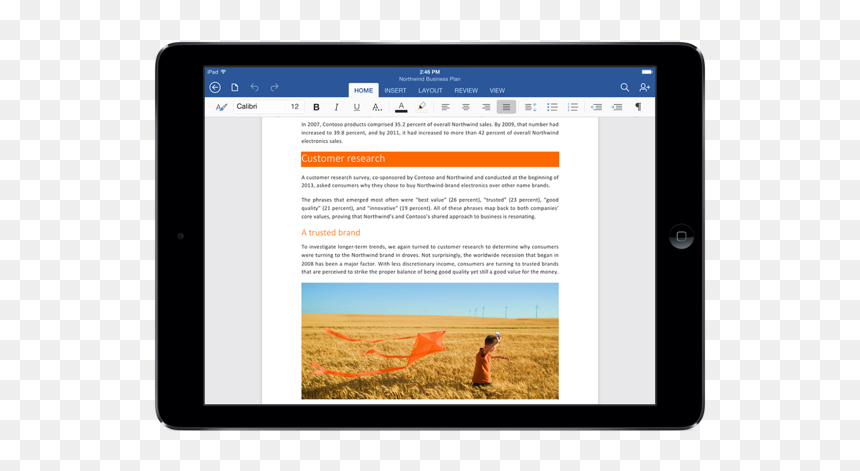This screenshot has height=471, width=860.
Task: Click paragraph starting 'A customer research survey'
Action: pyautogui.click(x=430, y=181)
